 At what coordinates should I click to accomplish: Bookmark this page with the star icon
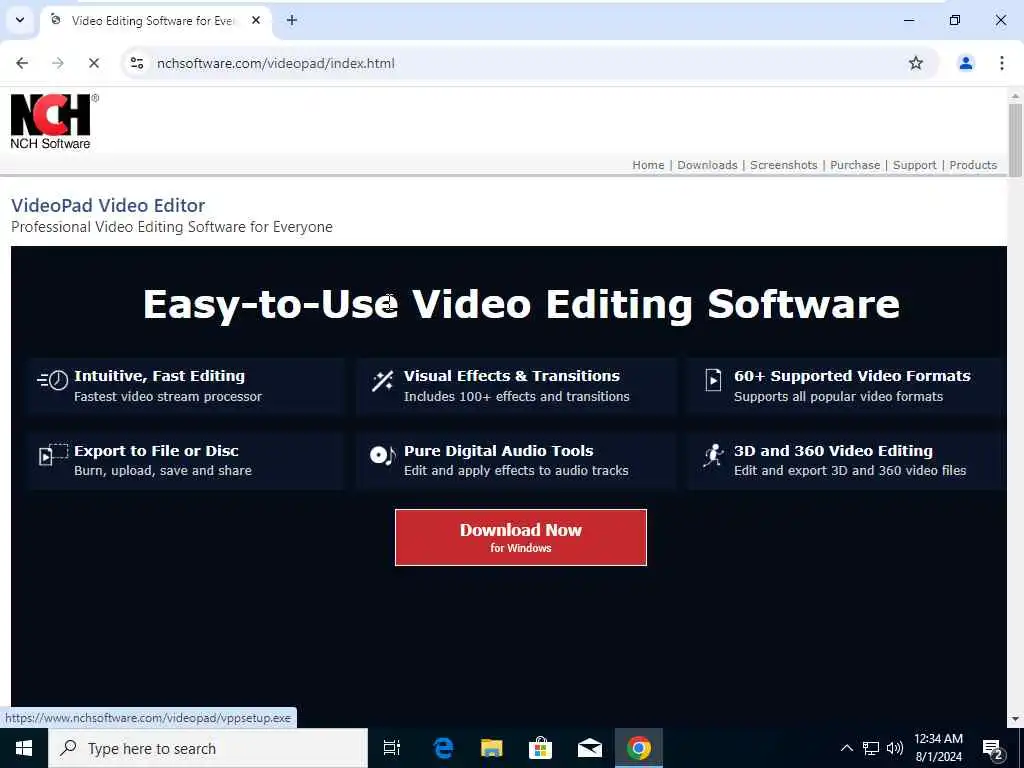point(916,63)
